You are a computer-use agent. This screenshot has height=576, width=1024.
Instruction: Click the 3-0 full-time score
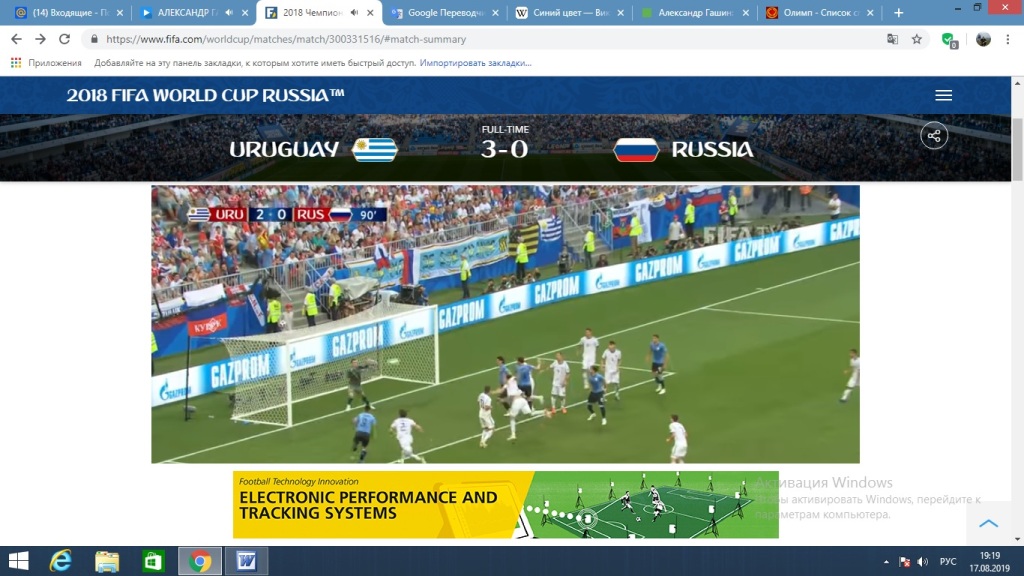(x=504, y=150)
